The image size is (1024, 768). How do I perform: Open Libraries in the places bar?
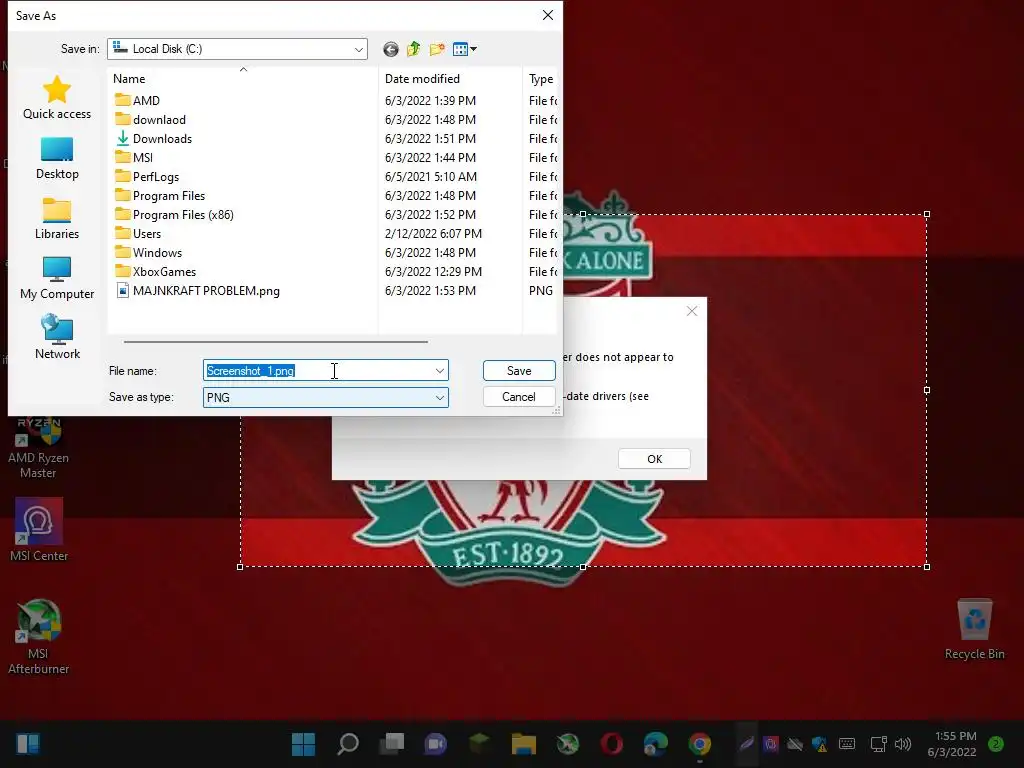pyautogui.click(x=57, y=218)
